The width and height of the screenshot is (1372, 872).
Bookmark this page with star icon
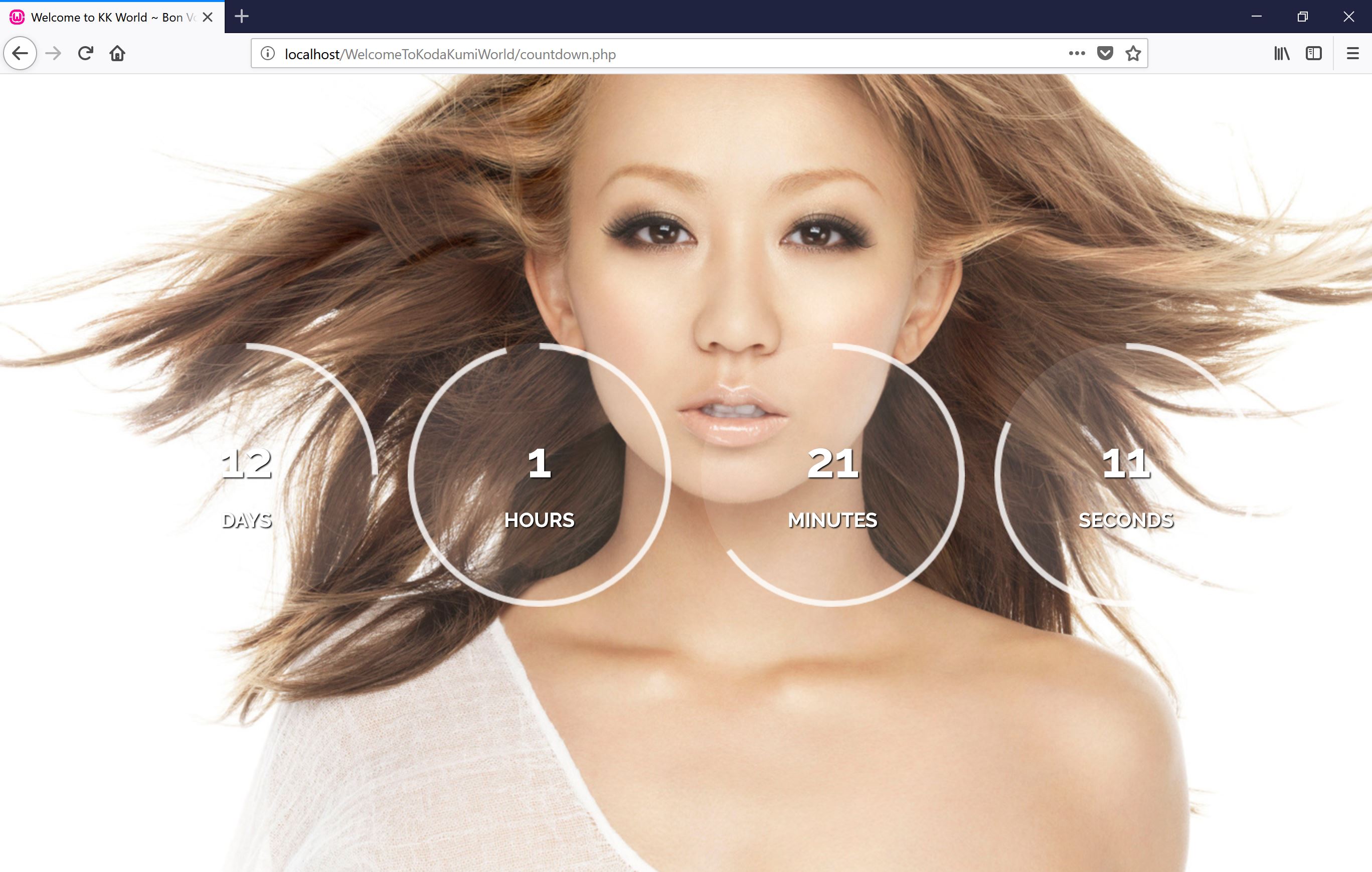(x=1133, y=54)
